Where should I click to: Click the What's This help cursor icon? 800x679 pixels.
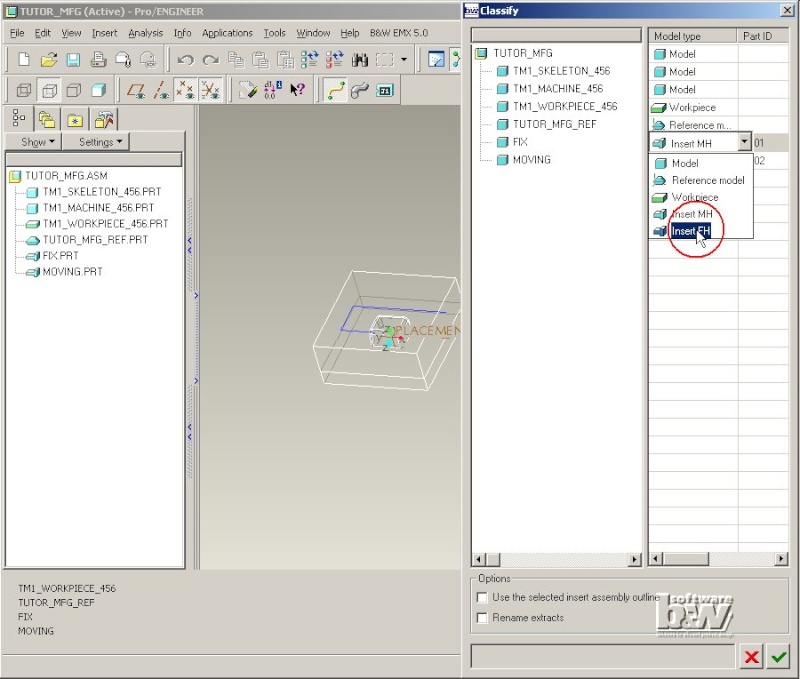pos(297,91)
